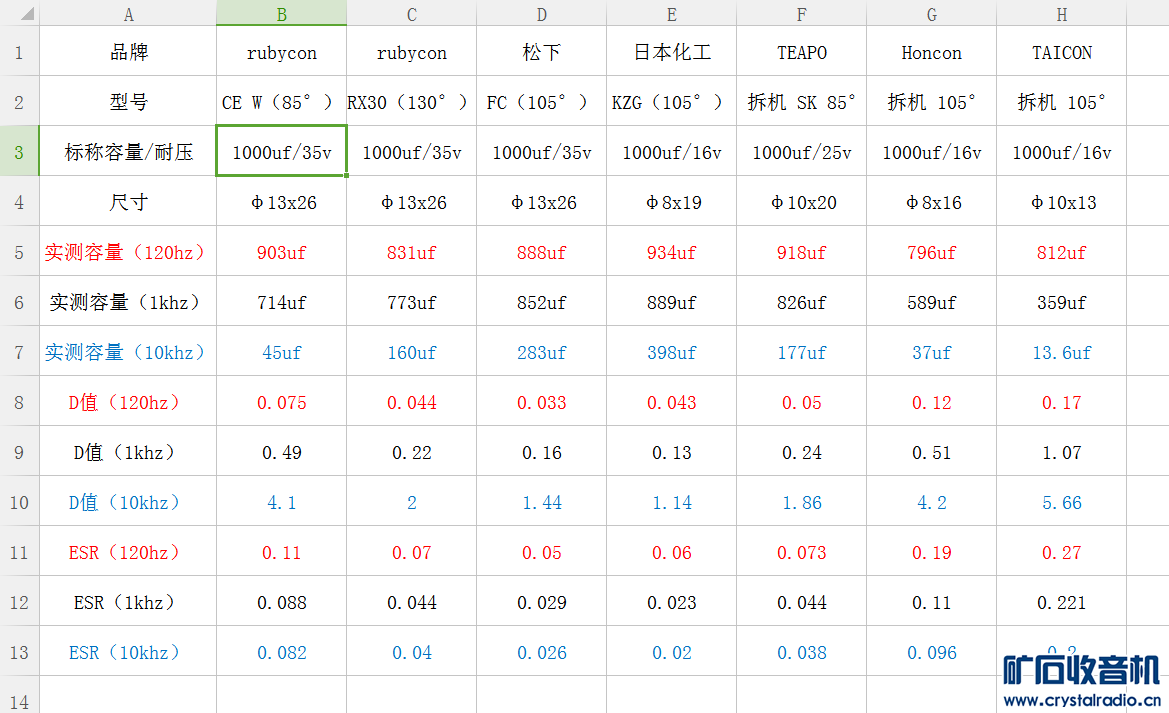Select the Φ10x20 size cell
This screenshot has height=713, width=1169.
801,202
